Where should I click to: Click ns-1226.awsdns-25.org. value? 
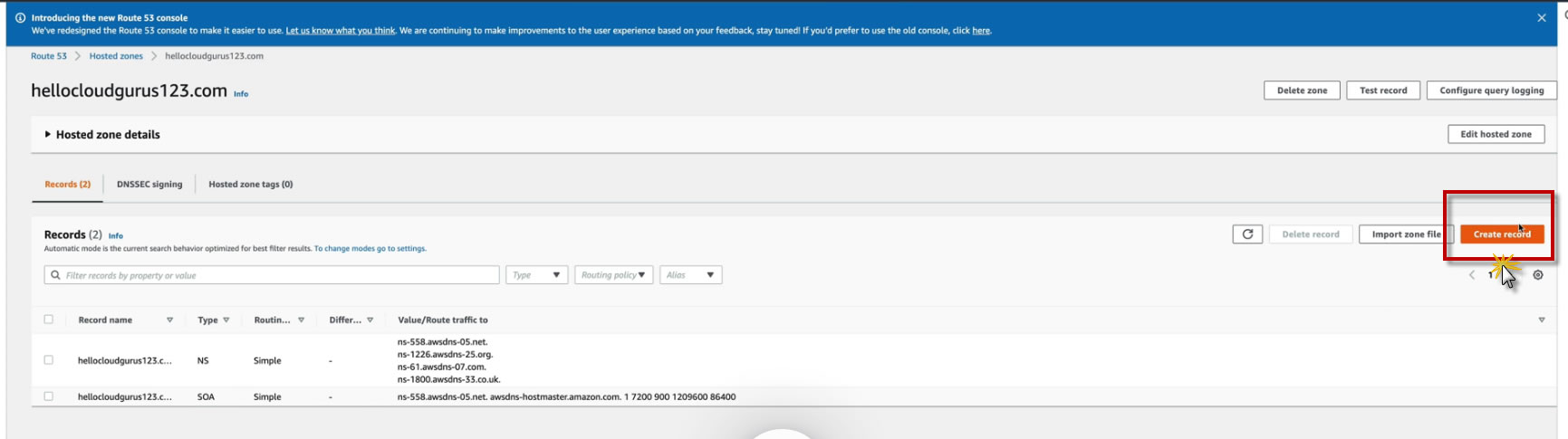(x=445, y=355)
